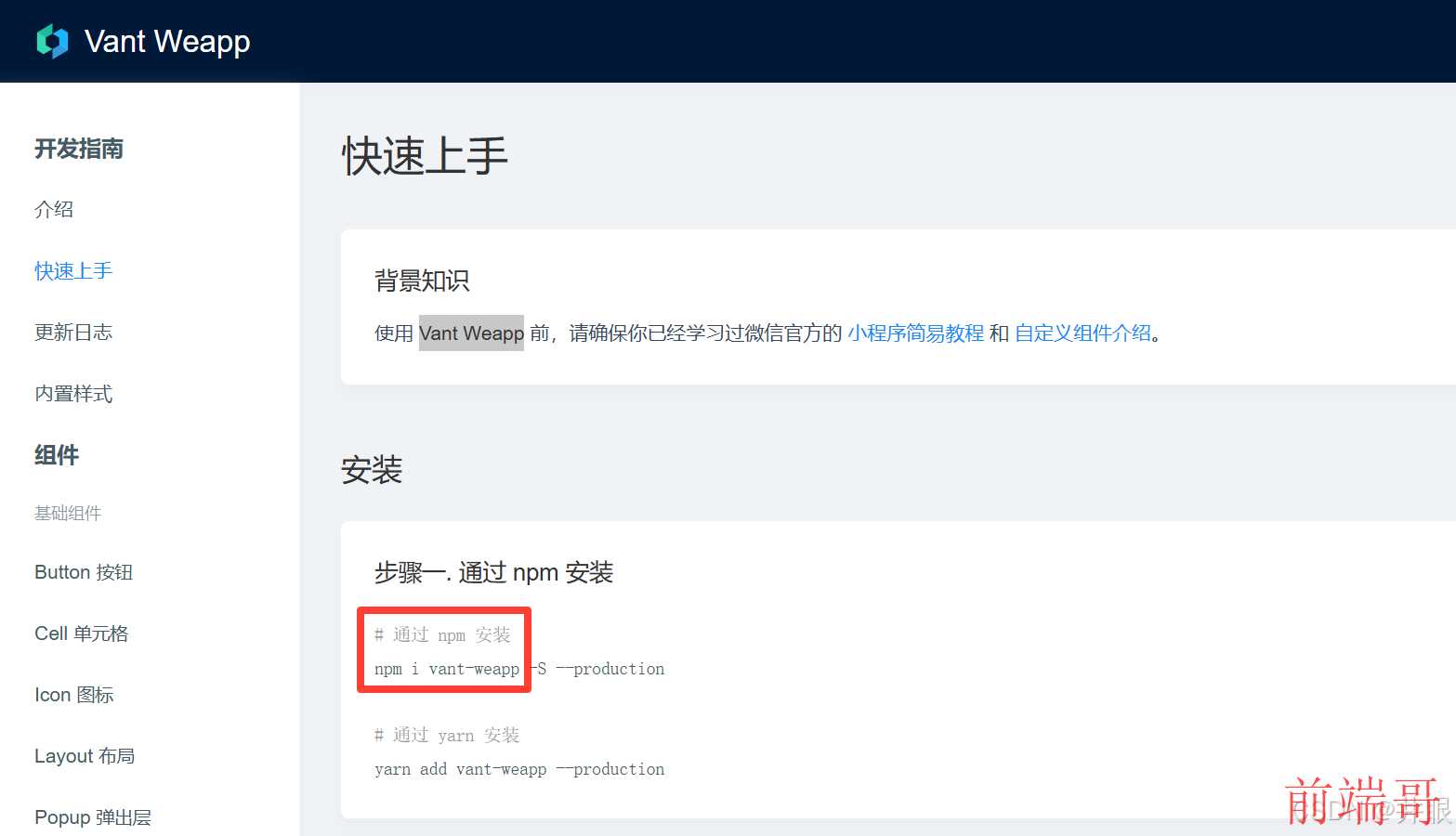This screenshot has height=836, width=1456.
Task: Click the 组件 sidebar group title
Action: tap(57, 455)
